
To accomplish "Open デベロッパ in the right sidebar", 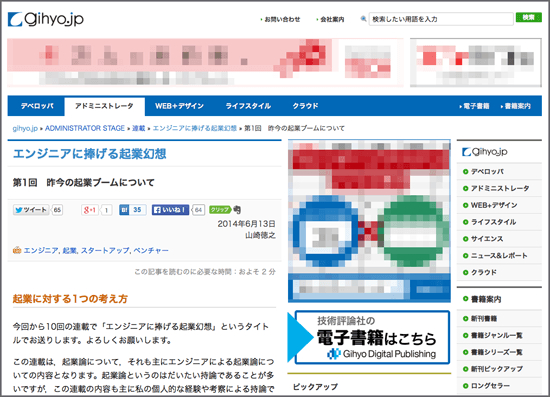I will tap(487, 171).
